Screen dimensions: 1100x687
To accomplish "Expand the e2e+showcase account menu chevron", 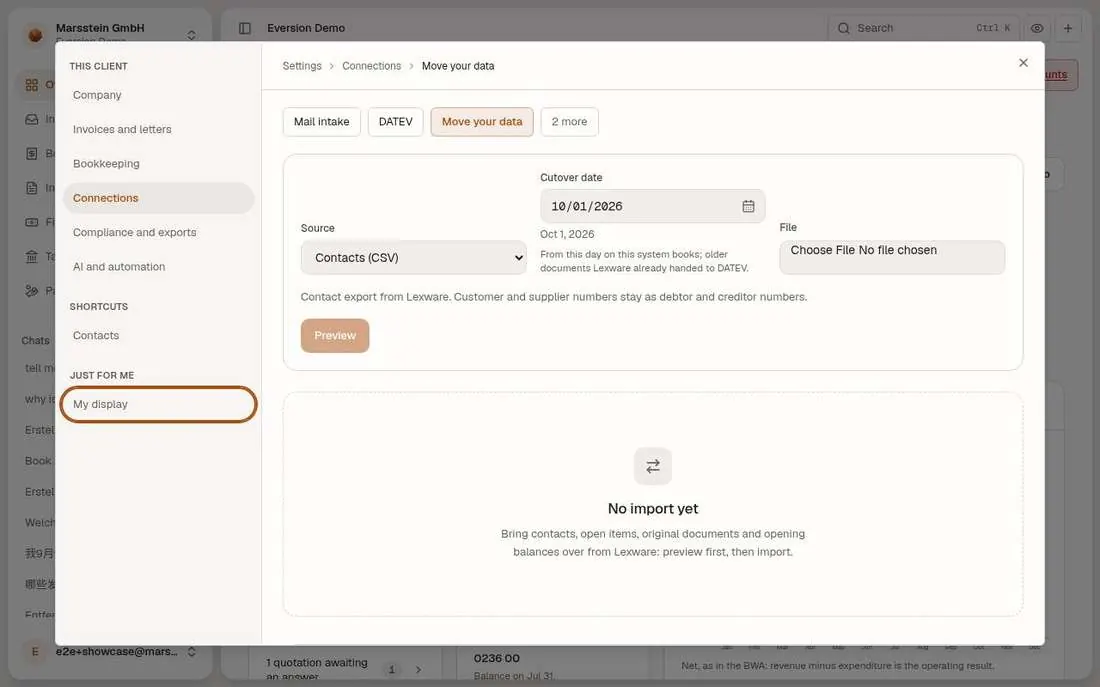I will tap(192, 652).
